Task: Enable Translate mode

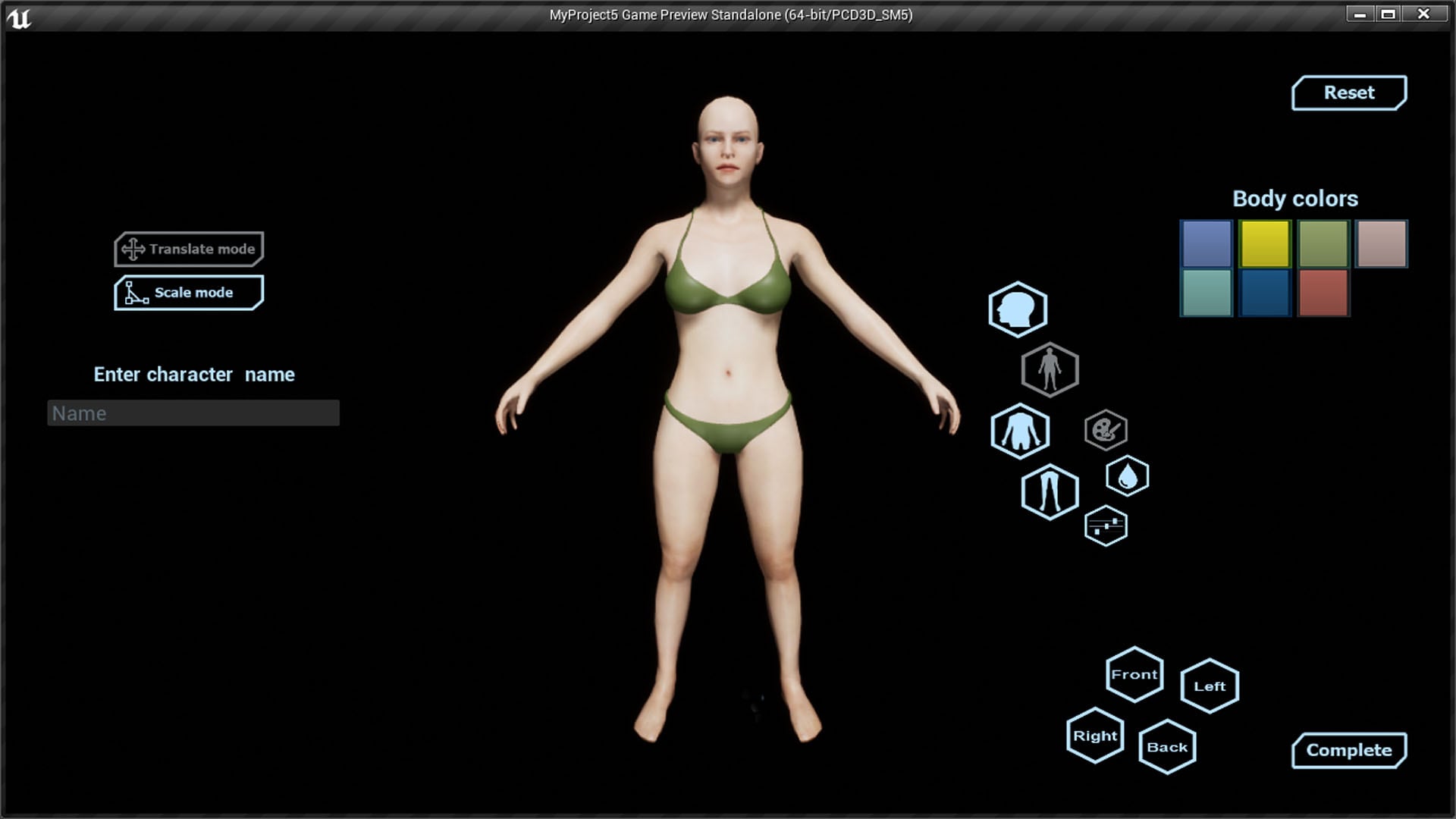Action: tap(189, 249)
